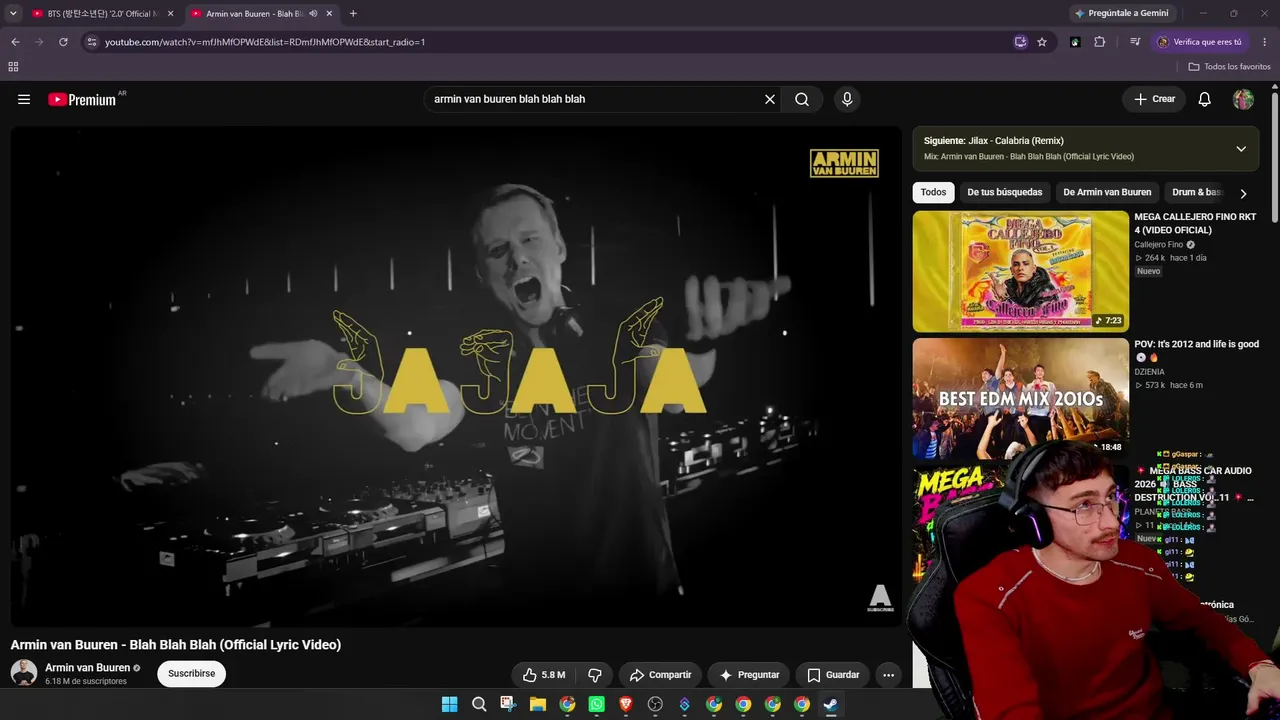
Task: Open the Windows Start menu
Action: 450,704
